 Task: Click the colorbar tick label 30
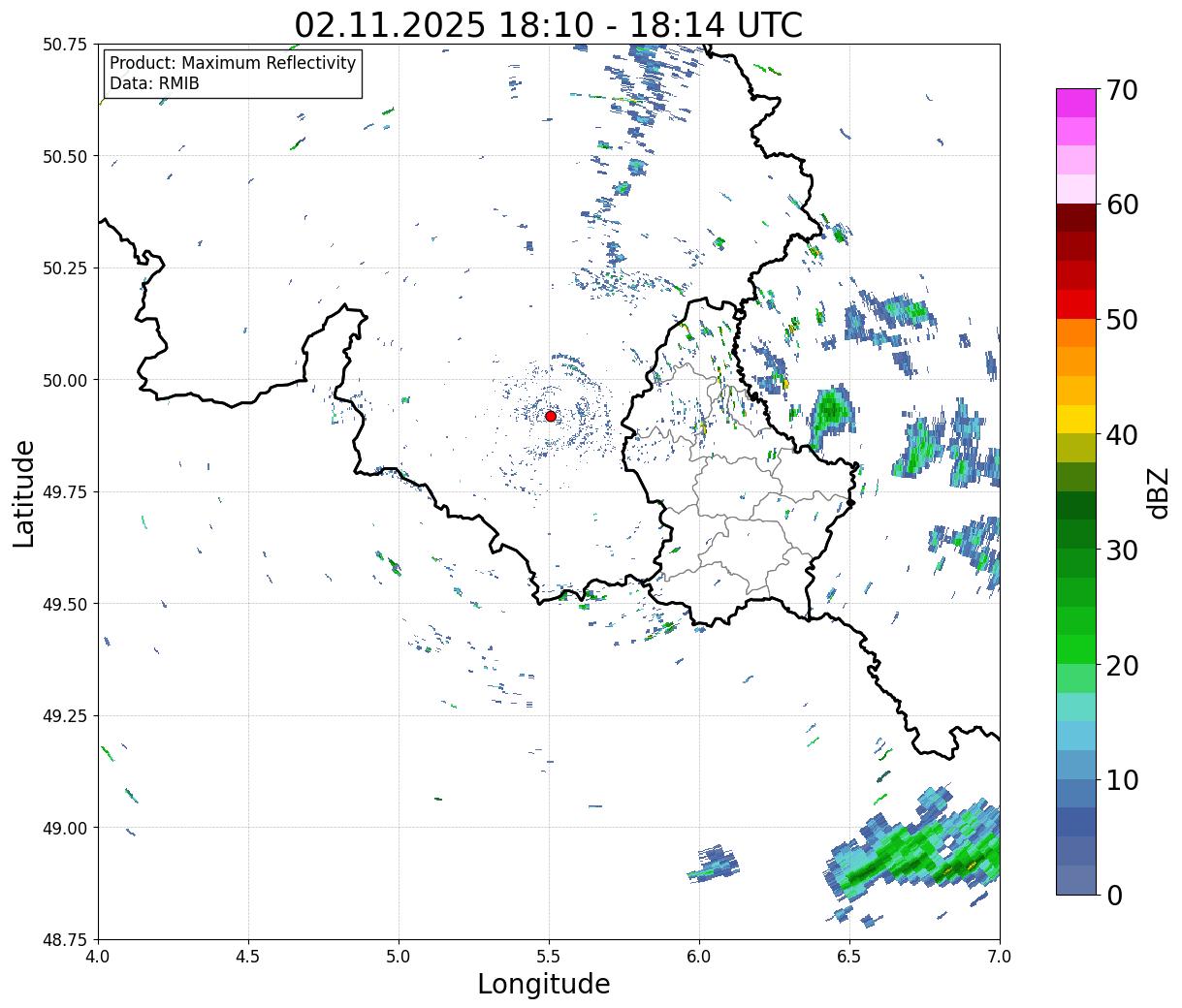(1122, 551)
